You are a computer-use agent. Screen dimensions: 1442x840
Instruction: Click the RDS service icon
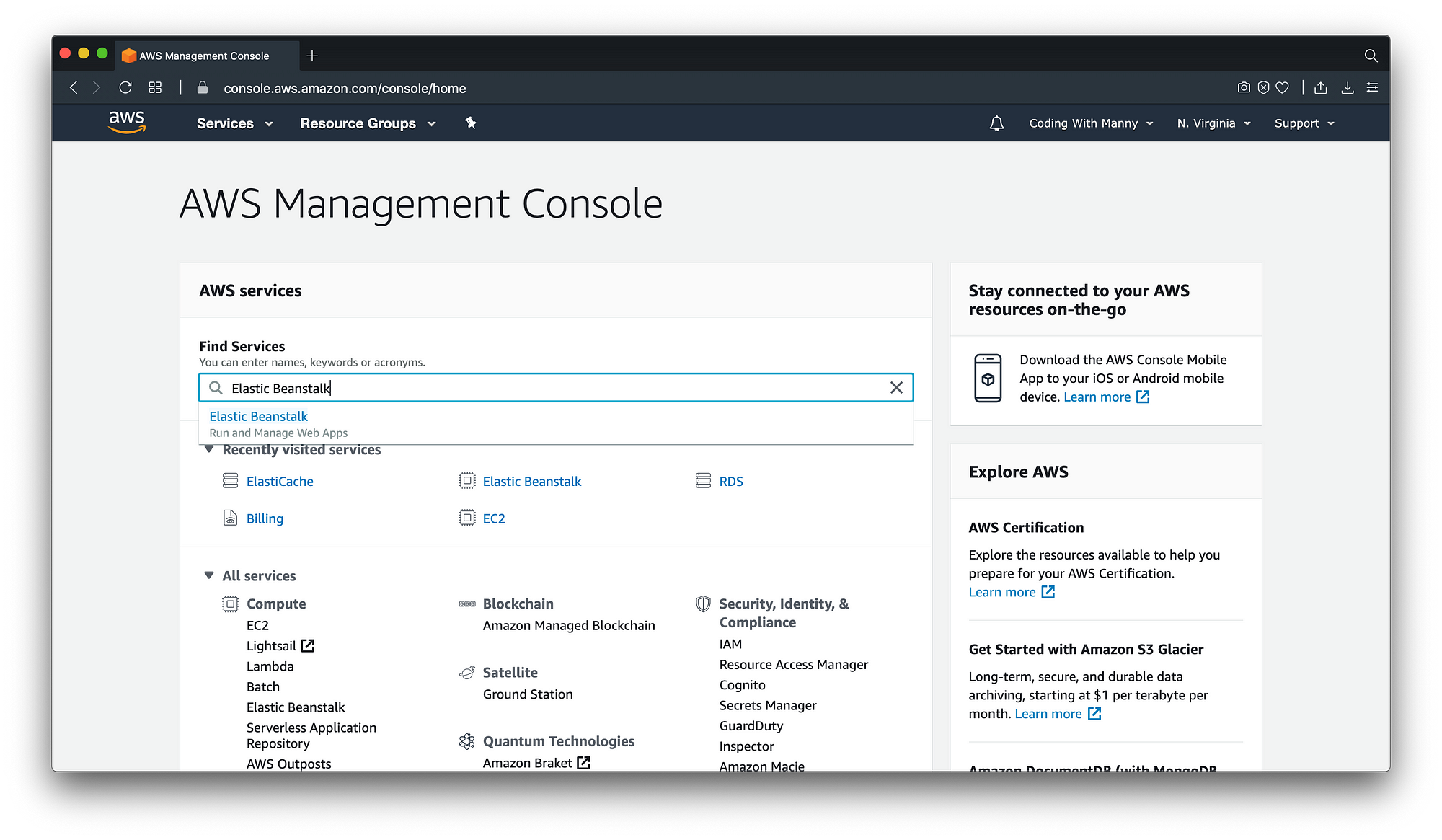pyautogui.click(x=702, y=481)
